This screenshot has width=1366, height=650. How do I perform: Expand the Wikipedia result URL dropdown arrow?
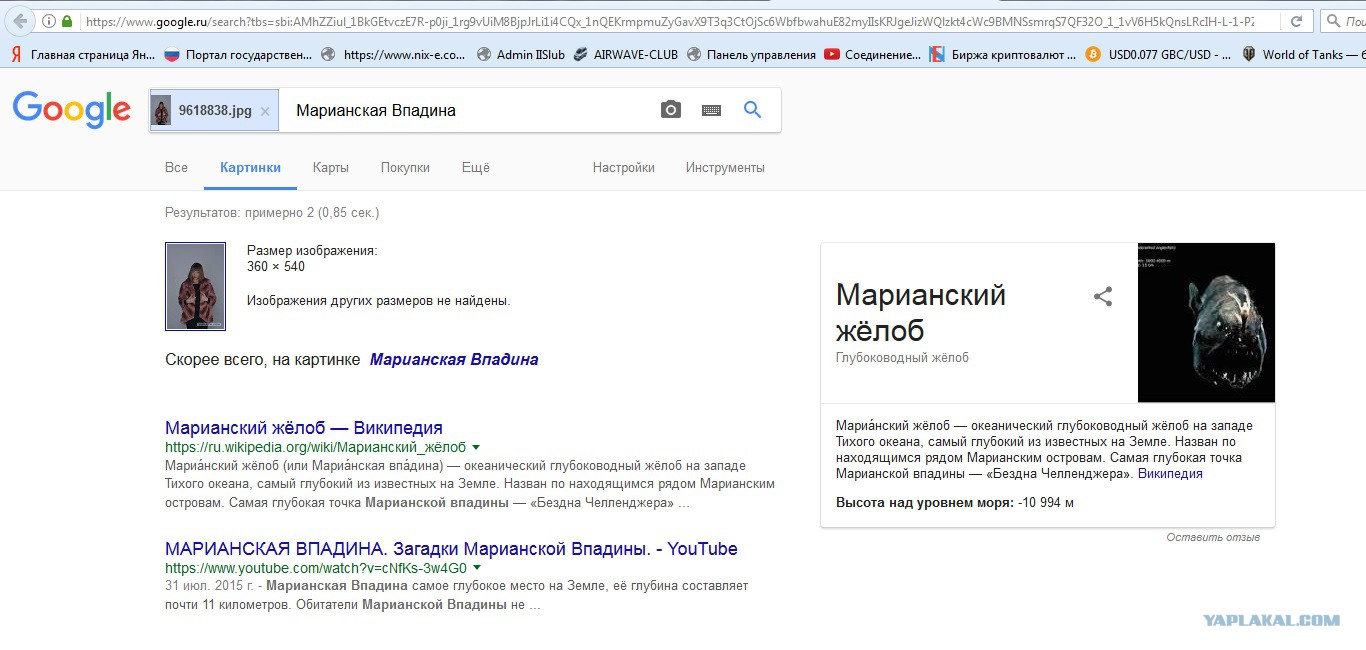[x=476, y=448]
